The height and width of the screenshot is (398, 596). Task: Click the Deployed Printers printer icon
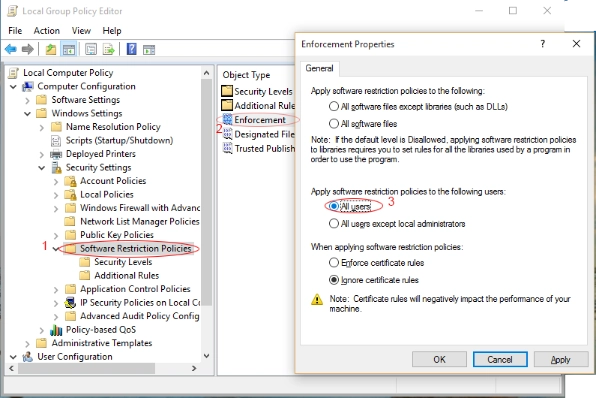(x=56, y=154)
